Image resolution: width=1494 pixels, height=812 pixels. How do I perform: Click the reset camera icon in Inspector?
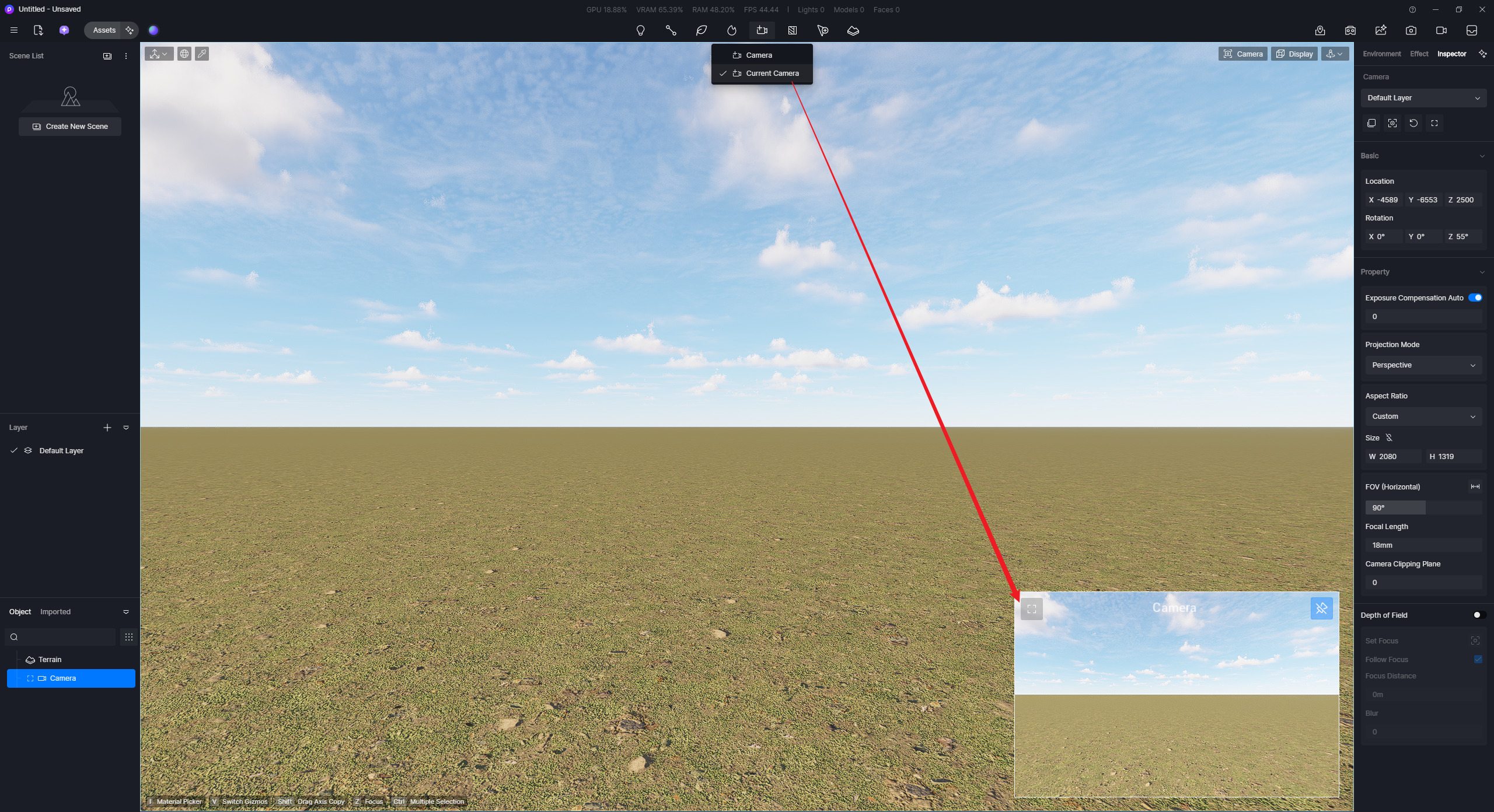[x=1413, y=123]
